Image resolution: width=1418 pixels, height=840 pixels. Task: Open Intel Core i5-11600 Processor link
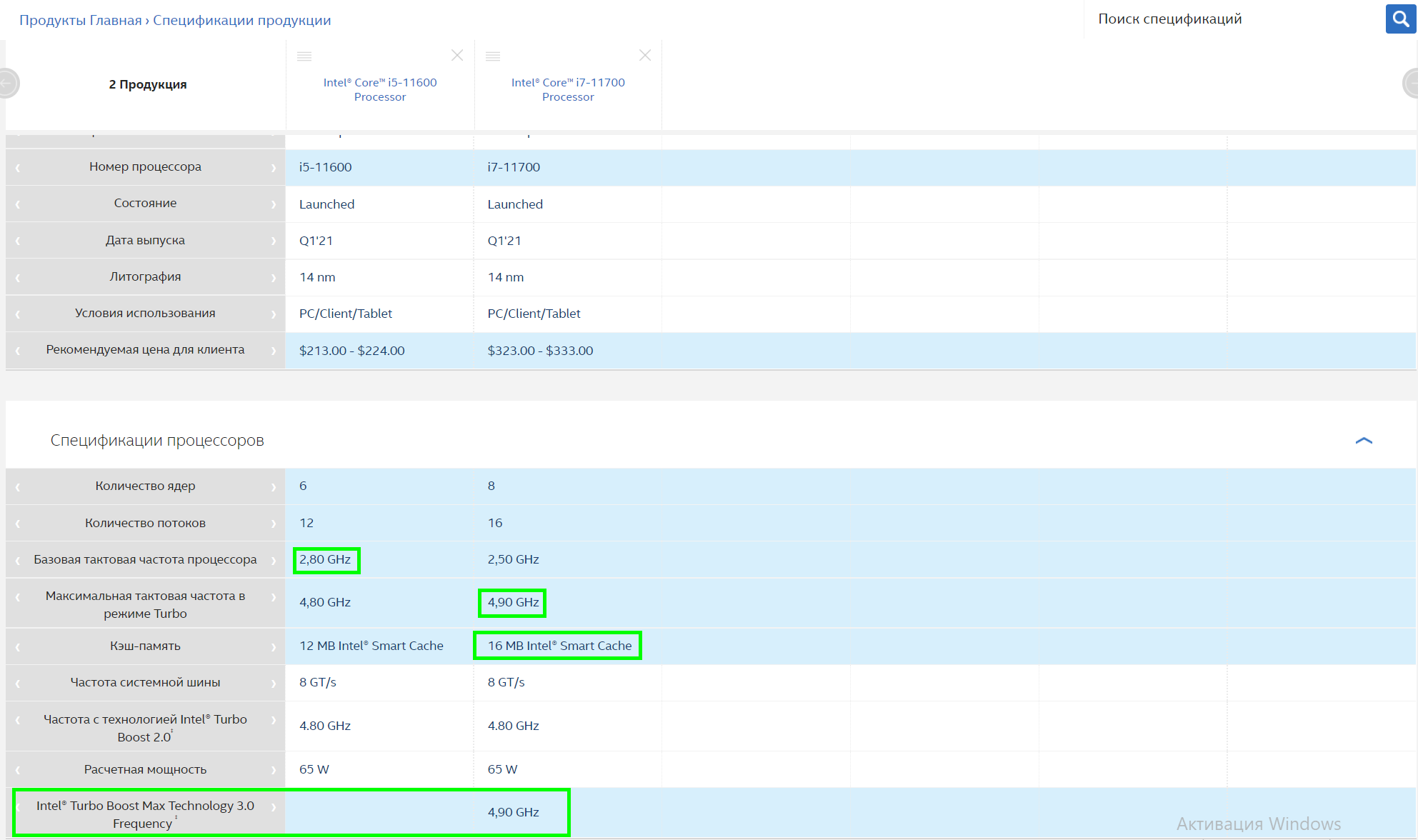tap(380, 89)
